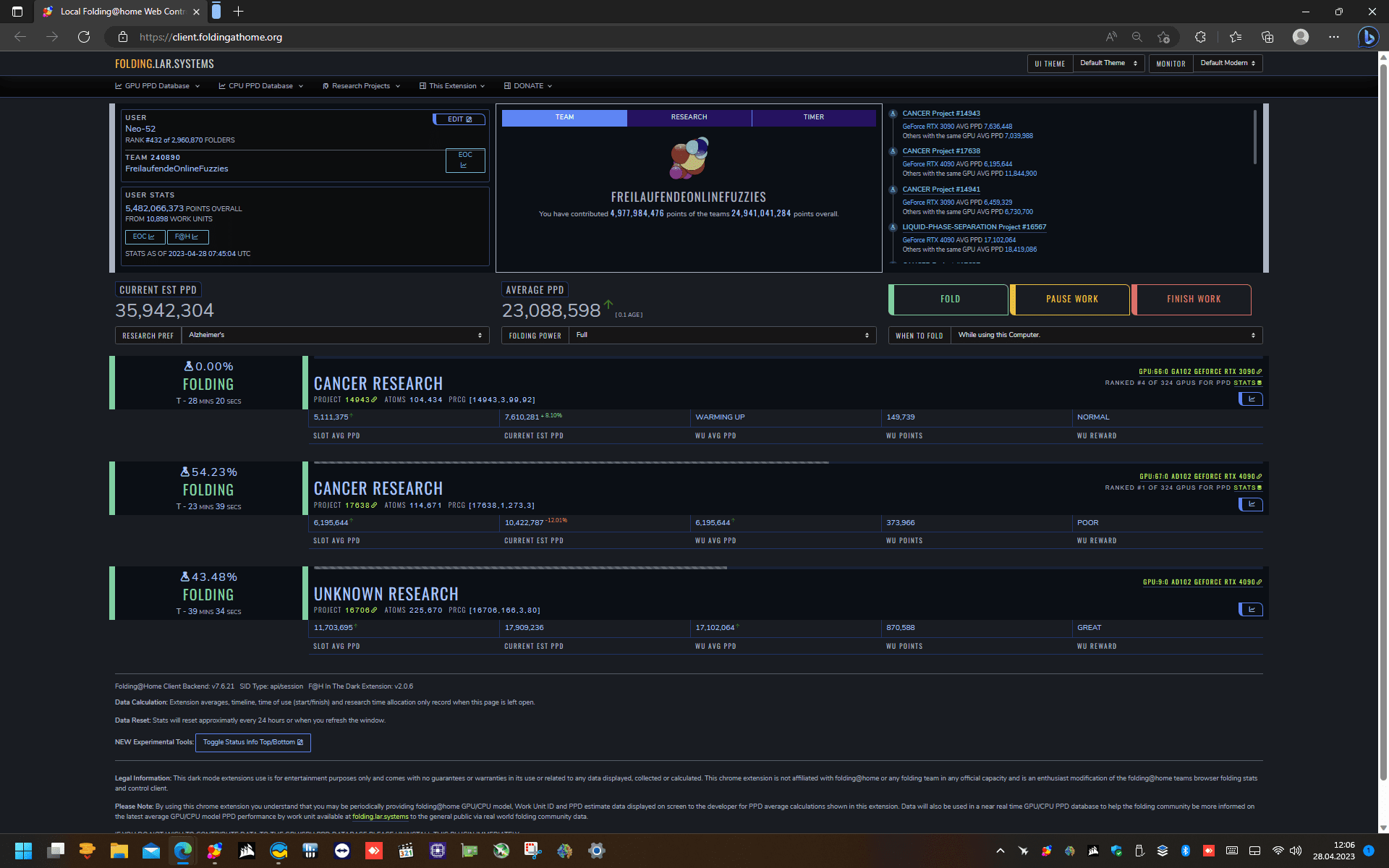Click the Windows Start button

23,851
